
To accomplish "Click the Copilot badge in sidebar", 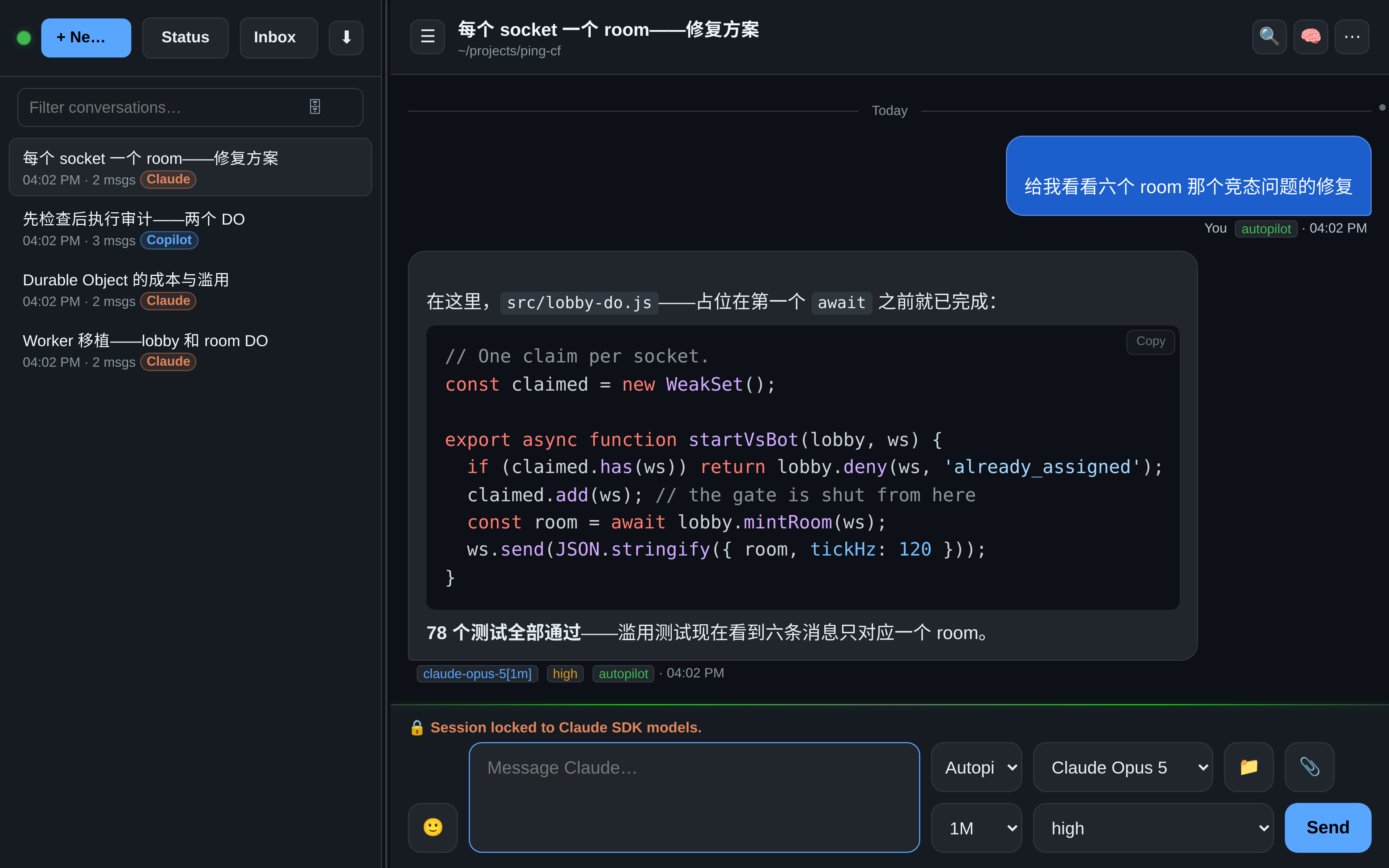I will (169, 240).
